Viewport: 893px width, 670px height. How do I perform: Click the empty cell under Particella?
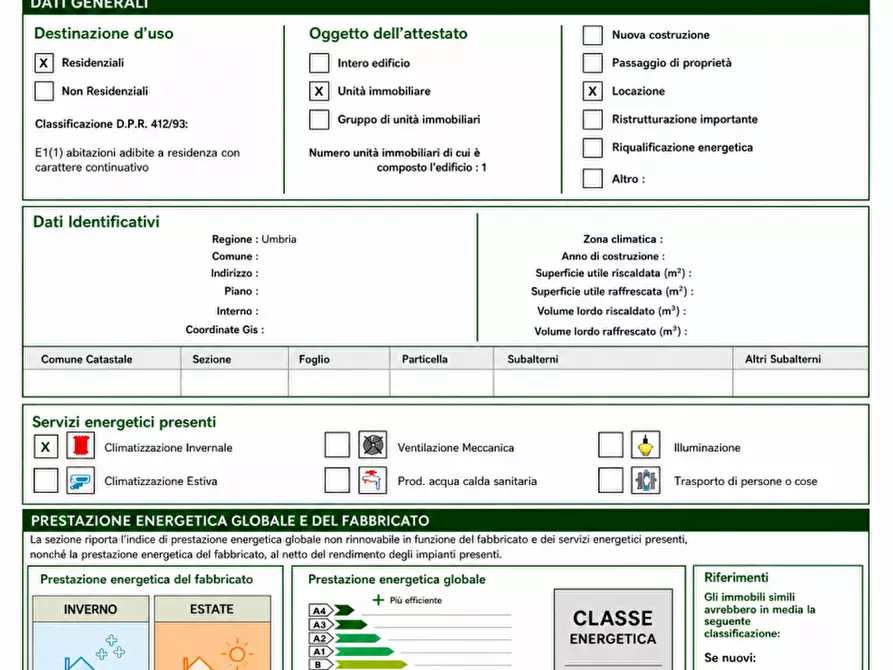coord(442,382)
